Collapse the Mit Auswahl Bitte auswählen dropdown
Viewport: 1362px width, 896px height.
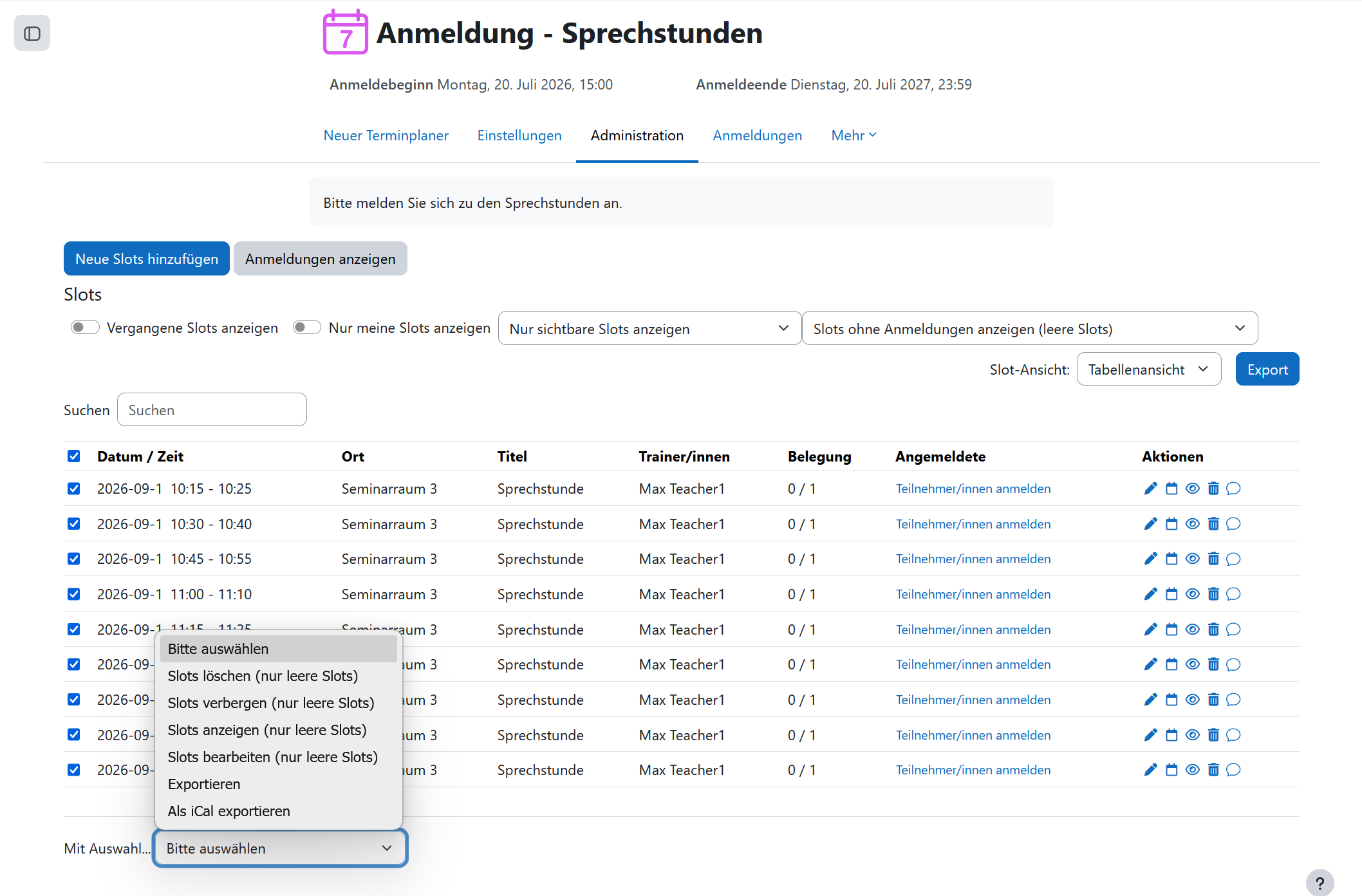coord(280,848)
